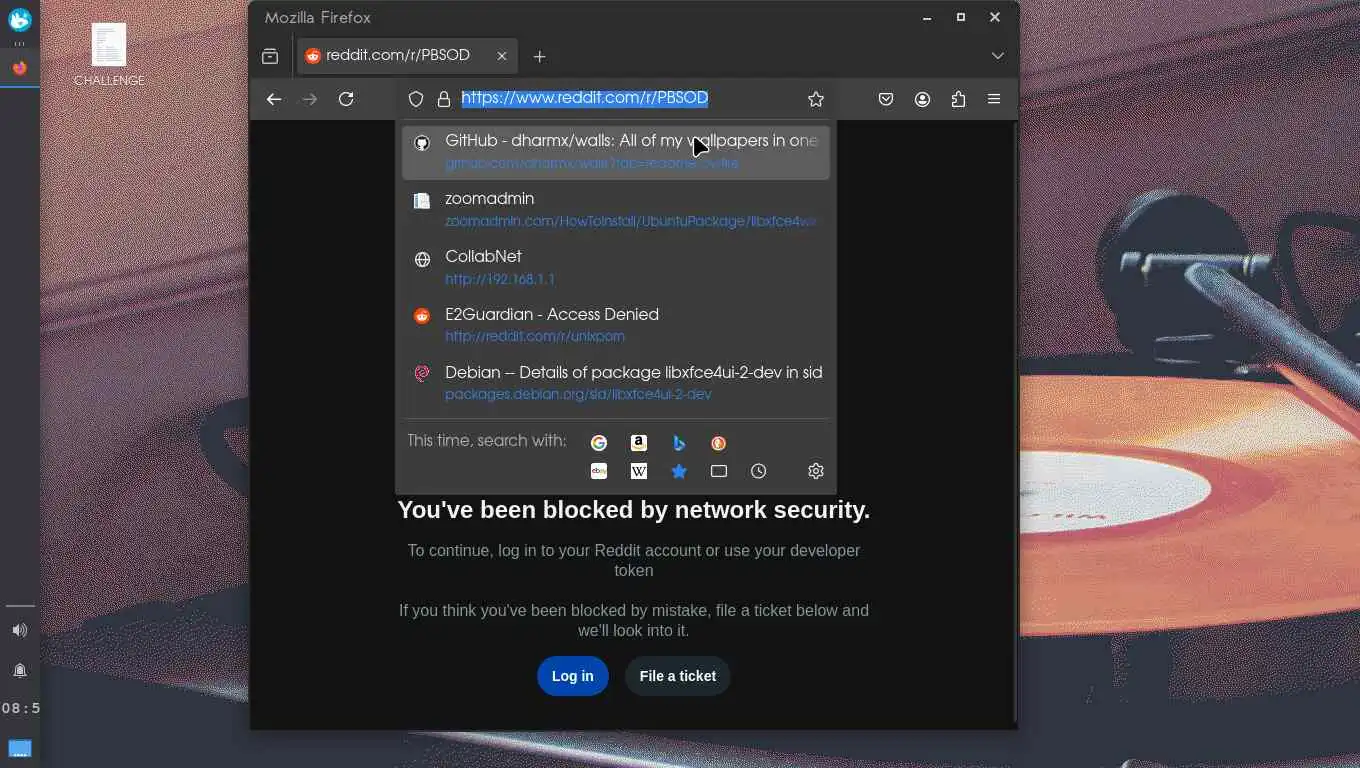Search with eBay engine icon
Image resolution: width=1360 pixels, height=768 pixels.
click(599, 471)
